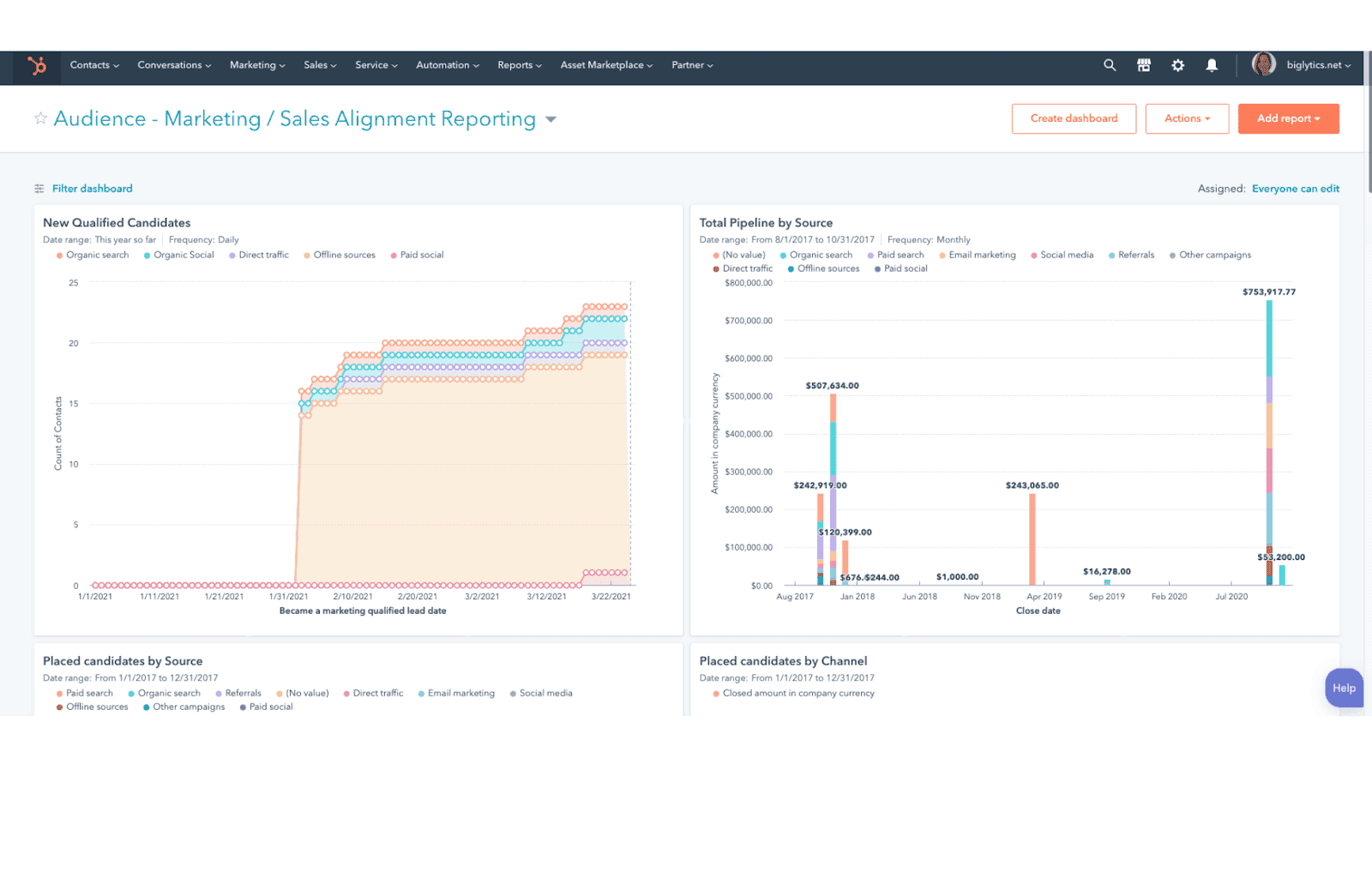Open settings with the gear icon
This screenshot has height=896, width=1372.
[1178, 65]
